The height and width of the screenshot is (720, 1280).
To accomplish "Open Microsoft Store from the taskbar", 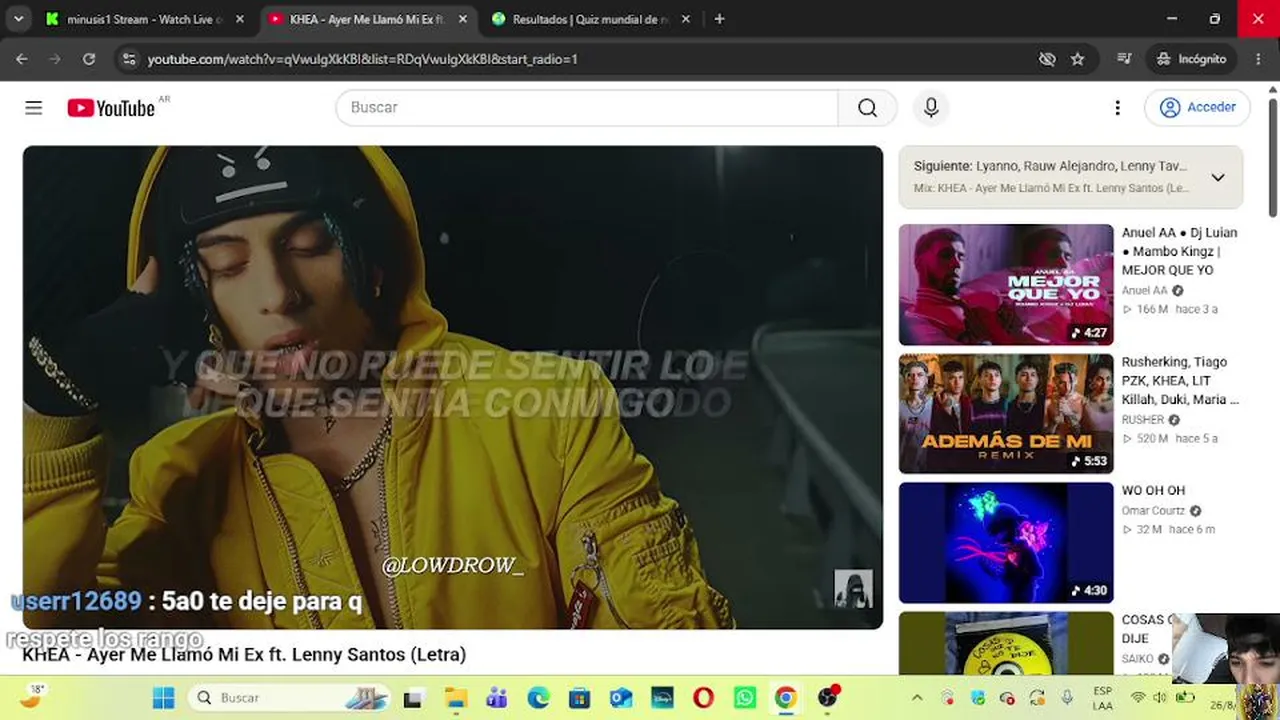I will (x=580, y=698).
